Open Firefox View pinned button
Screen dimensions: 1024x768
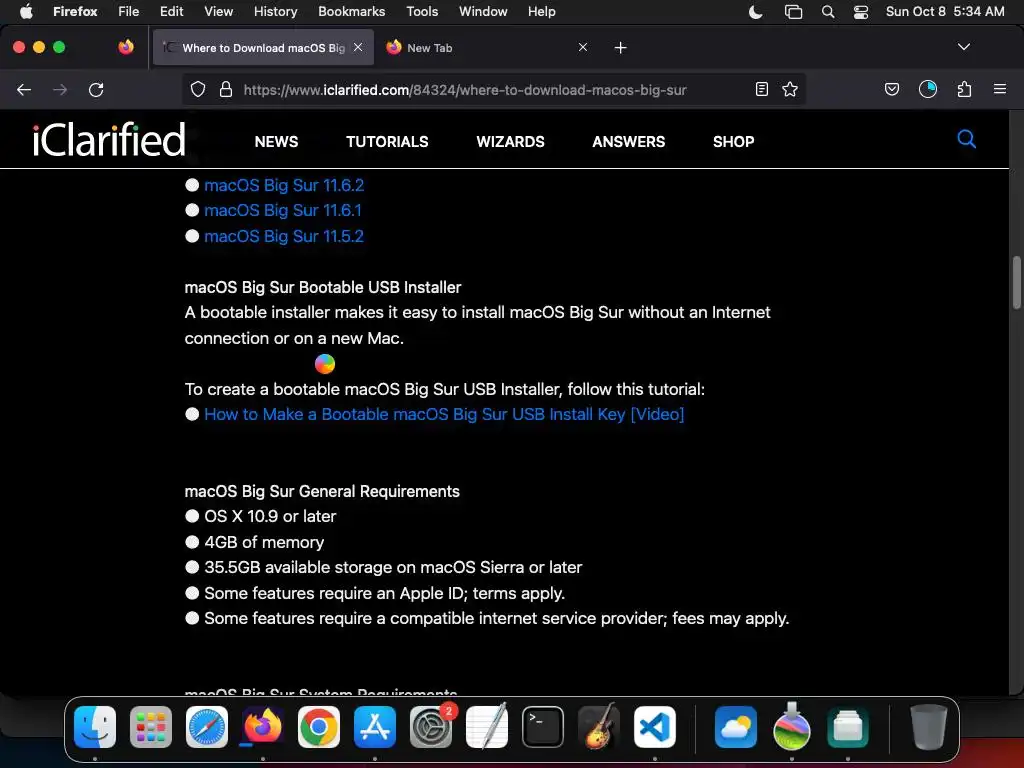tap(126, 47)
